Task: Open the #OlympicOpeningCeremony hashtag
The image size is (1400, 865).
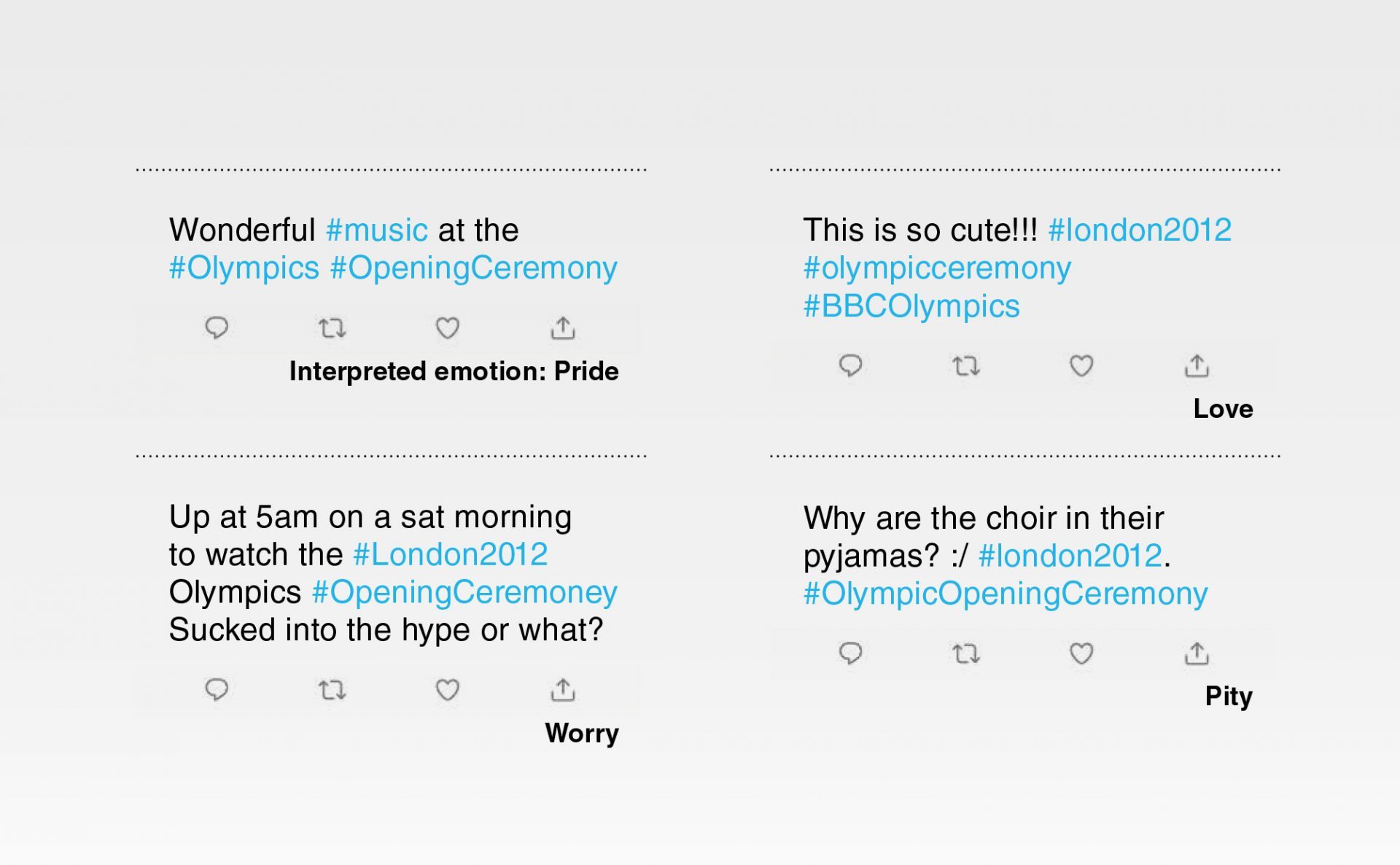Action: 1006,593
